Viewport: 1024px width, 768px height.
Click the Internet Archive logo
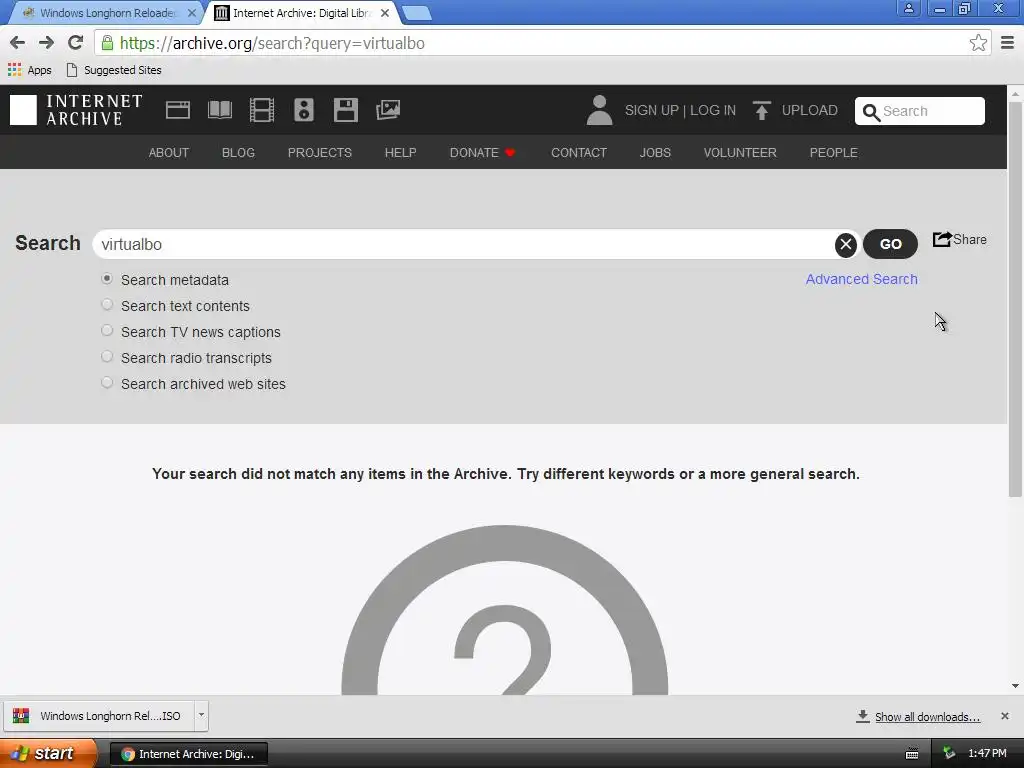click(76, 110)
